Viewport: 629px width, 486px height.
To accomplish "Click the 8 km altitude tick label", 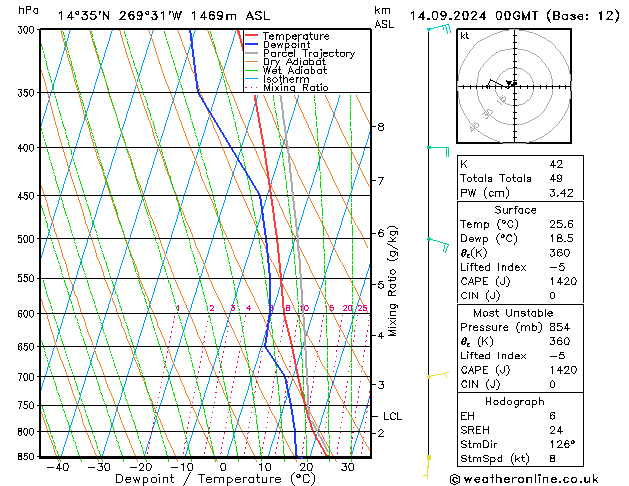I will pyautogui.click(x=381, y=127).
